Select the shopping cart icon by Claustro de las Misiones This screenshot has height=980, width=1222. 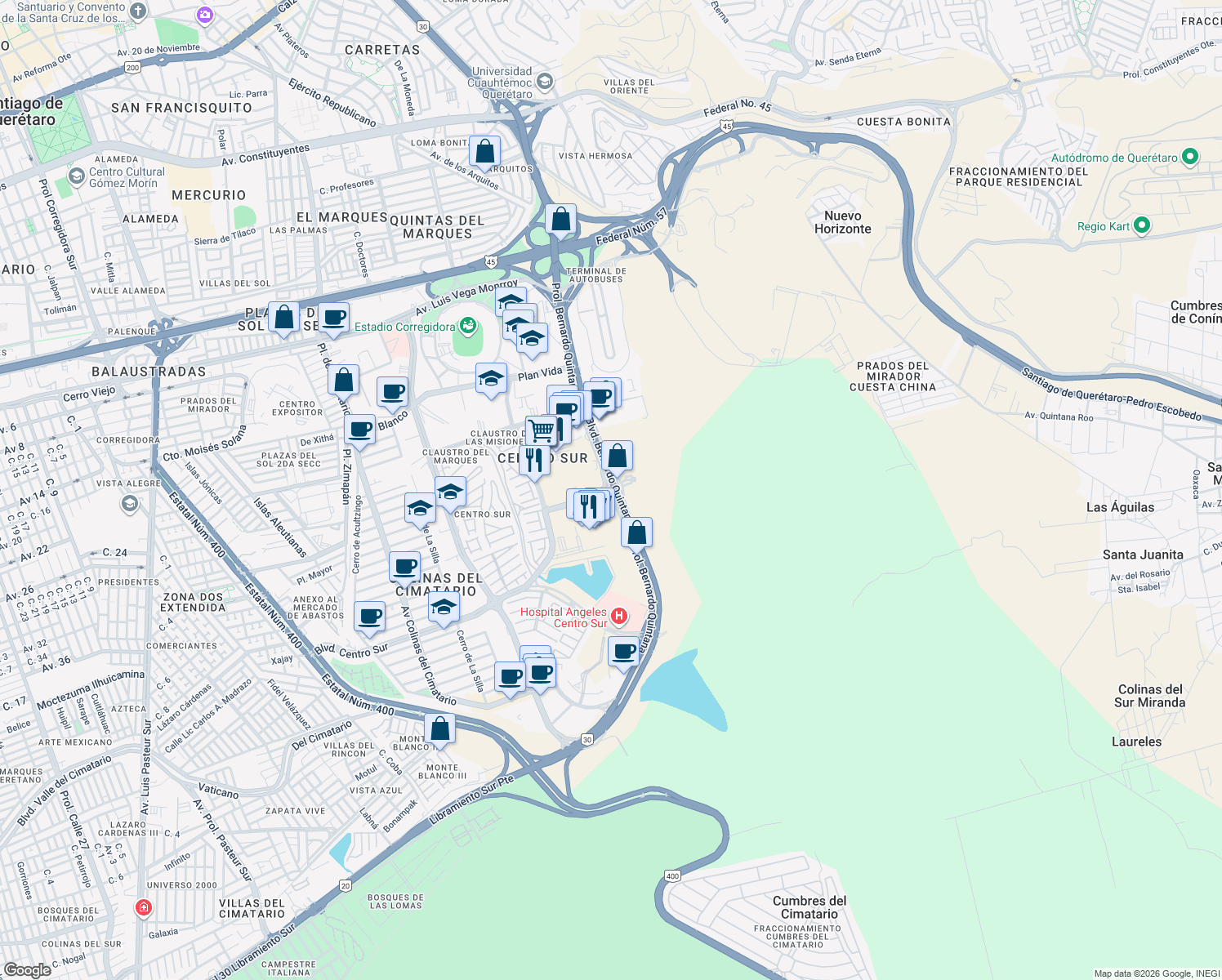click(x=540, y=428)
